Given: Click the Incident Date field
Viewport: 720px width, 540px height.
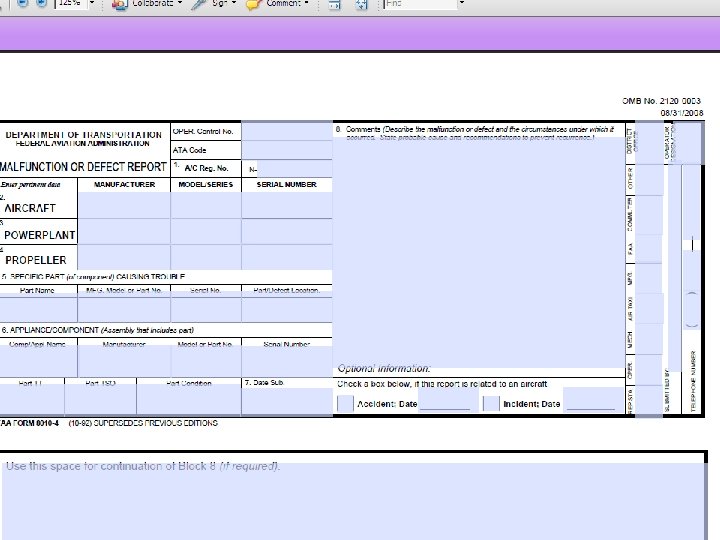Looking at the screenshot, I should 593,399.
